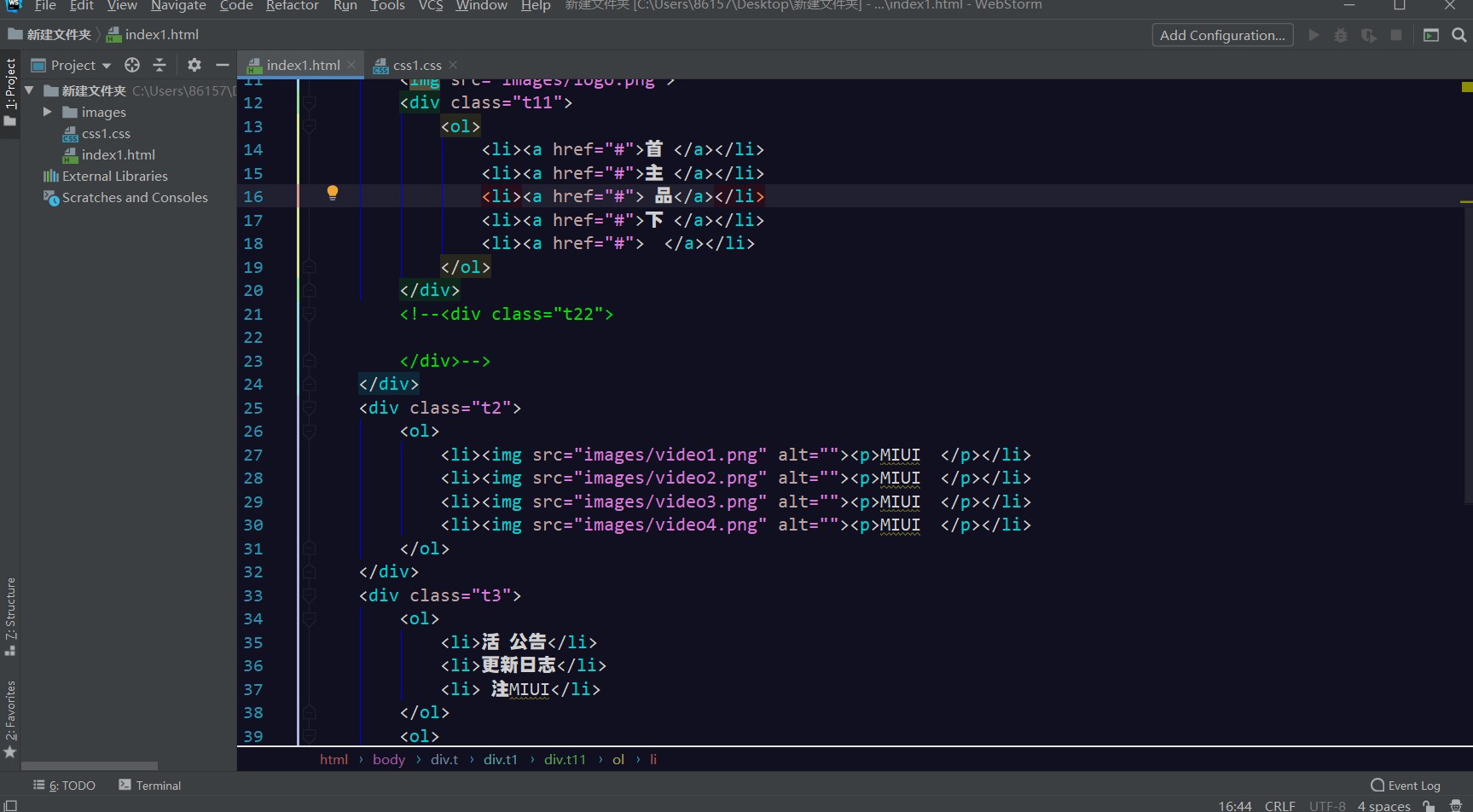Close the css1.css editor tab
The width and height of the screenshot is (1473, 812).
(453, 65)
